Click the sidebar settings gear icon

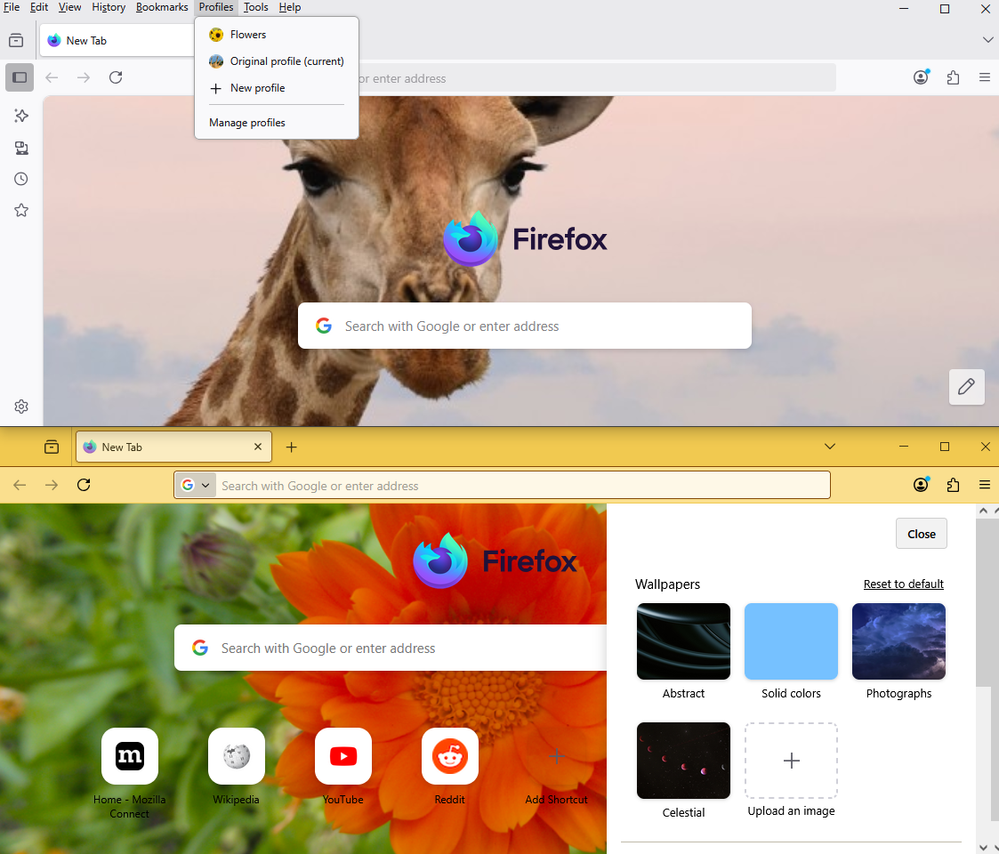(x=21, y=406)
